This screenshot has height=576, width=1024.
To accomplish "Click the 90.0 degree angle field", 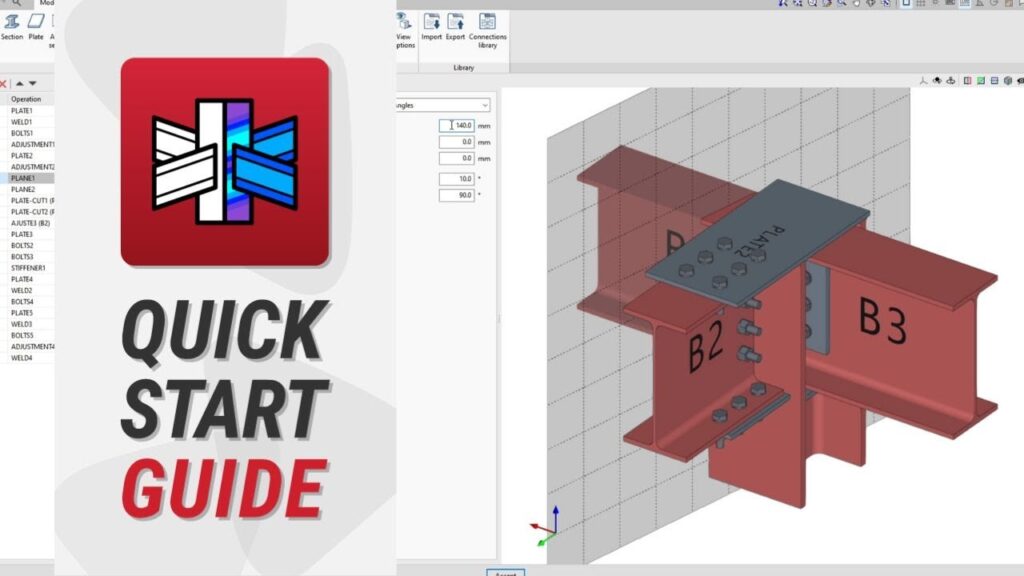I will pos(457,195).
